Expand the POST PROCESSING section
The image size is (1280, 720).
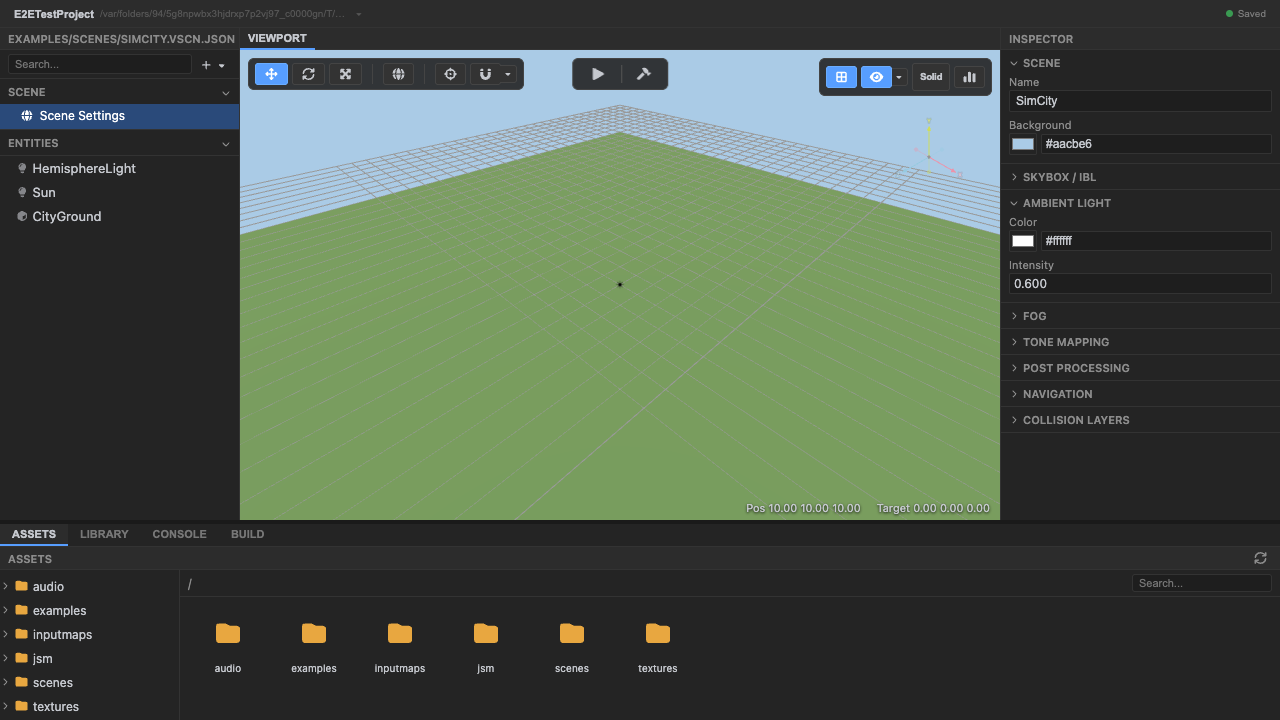tap(1140, 368)
